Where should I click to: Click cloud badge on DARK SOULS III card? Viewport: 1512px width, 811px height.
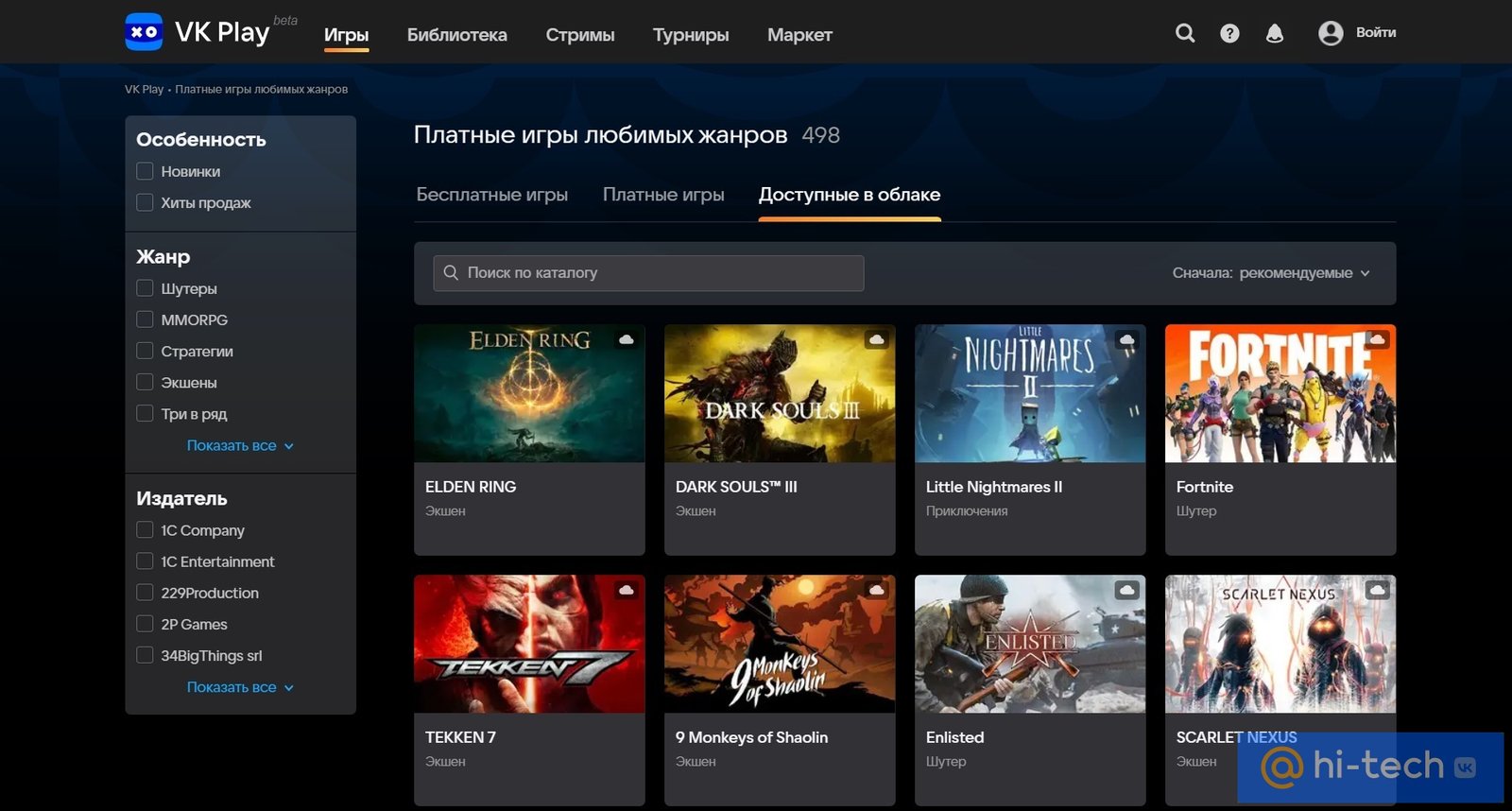click(877, 339)
